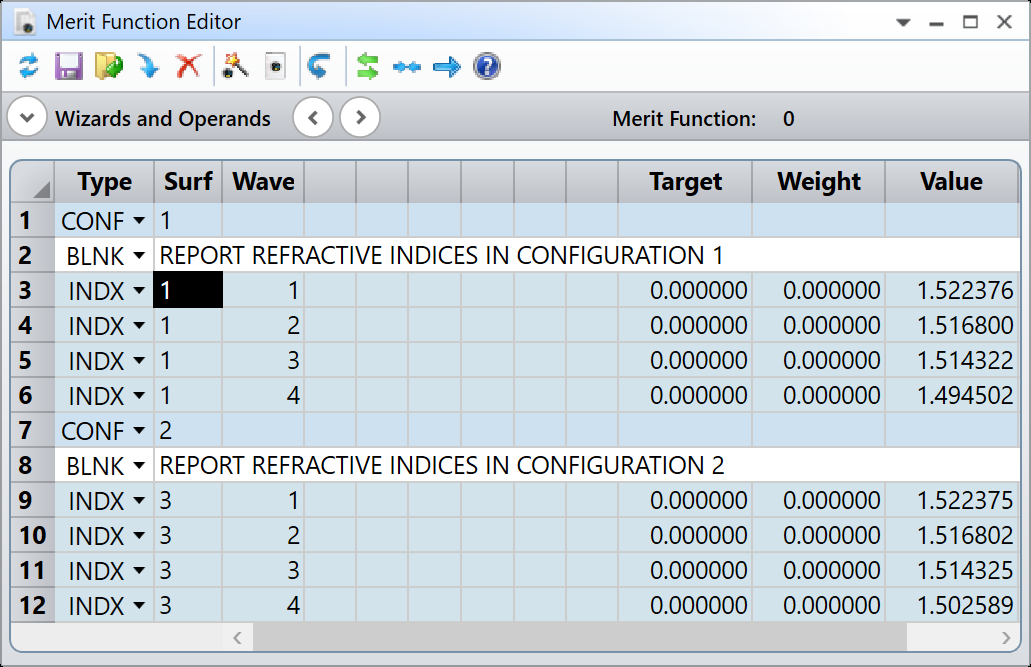
Task: Save the merit function with the floppy disk icon
Action: (x=68, y=67)
